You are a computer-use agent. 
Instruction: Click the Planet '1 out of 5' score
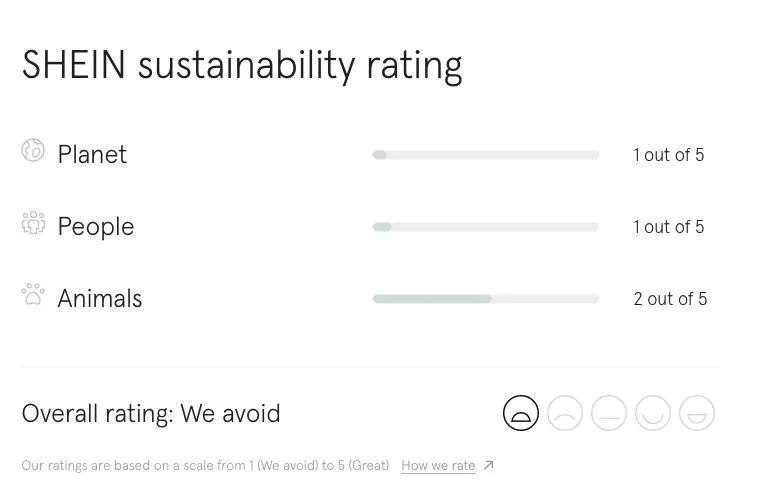(669, 155)
